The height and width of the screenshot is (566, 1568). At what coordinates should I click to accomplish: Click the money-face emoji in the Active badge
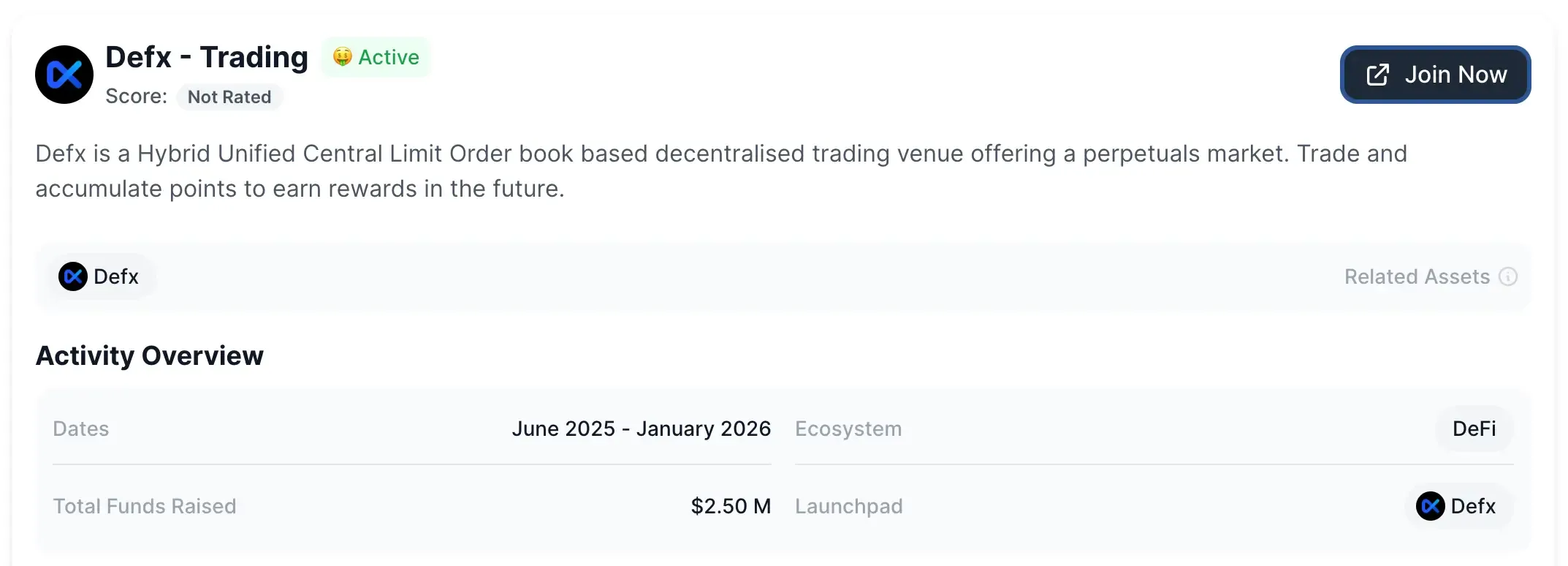point(342,57)
